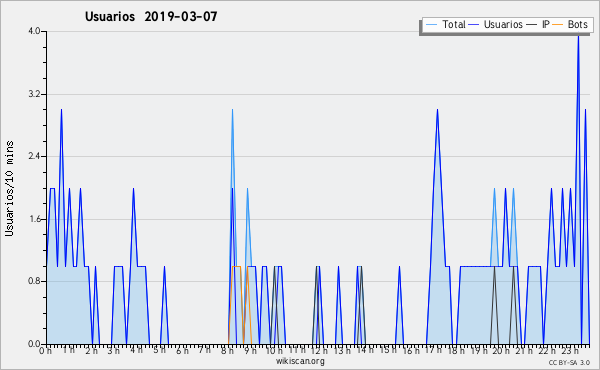Click the '10 h' x-axis label
This screenshot has height=370, width=600.
(274, 351)
